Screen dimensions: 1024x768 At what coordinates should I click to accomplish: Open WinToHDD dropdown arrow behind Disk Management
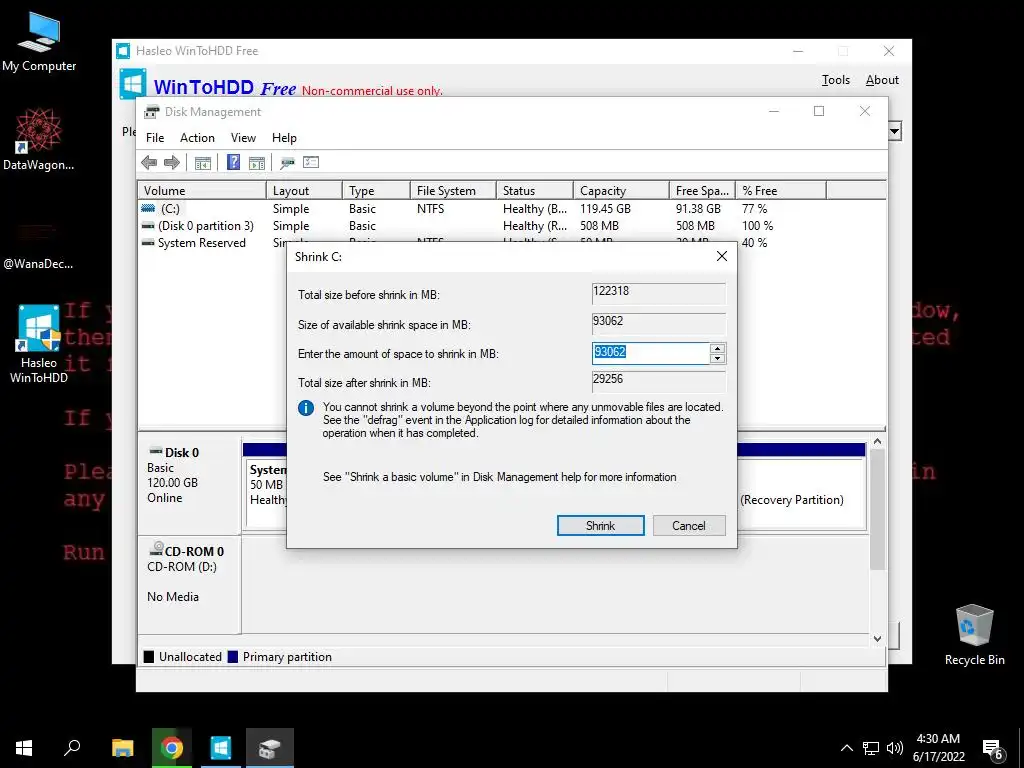click(x=895, y=131)
